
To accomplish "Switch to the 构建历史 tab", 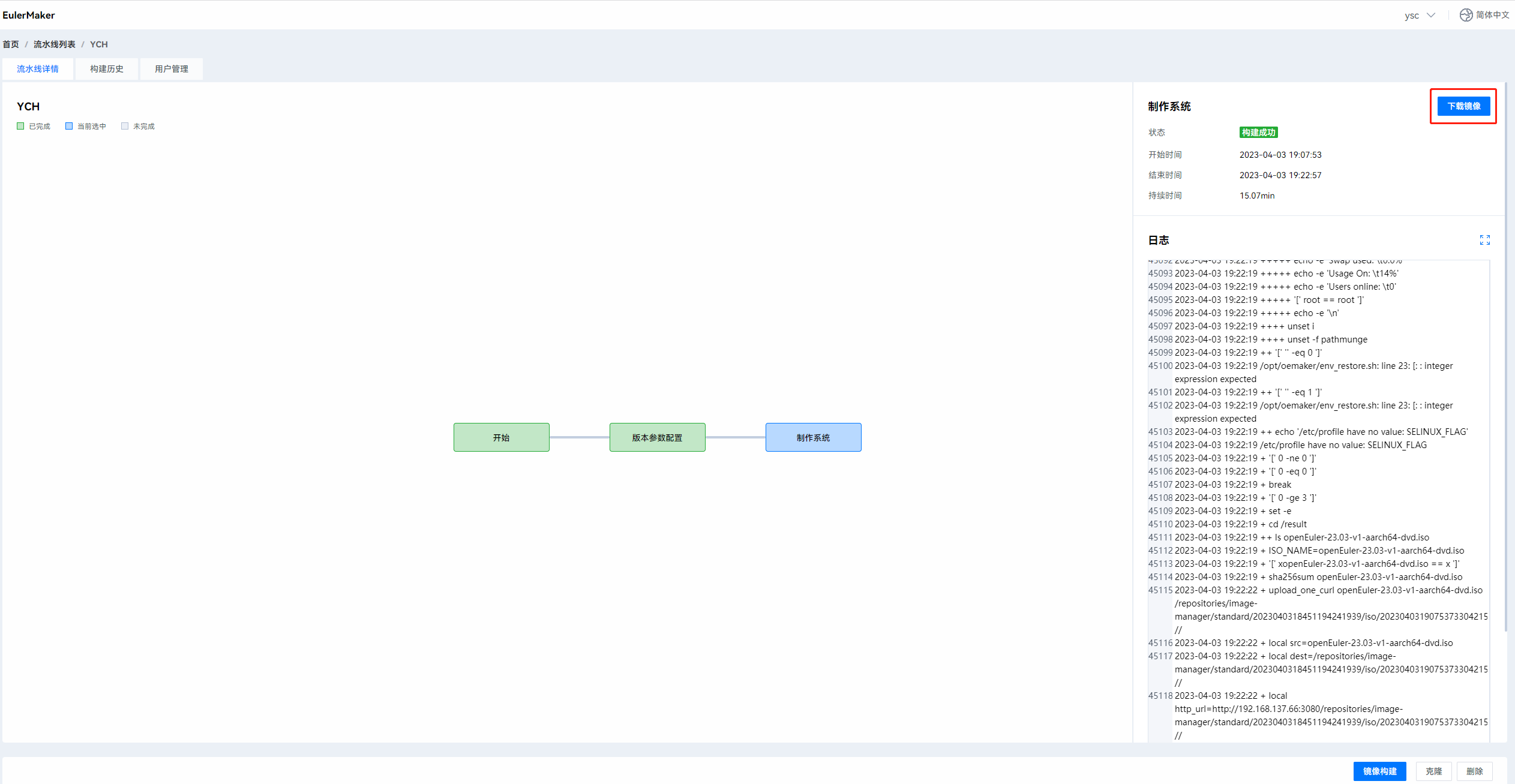I will click(107, 69).
